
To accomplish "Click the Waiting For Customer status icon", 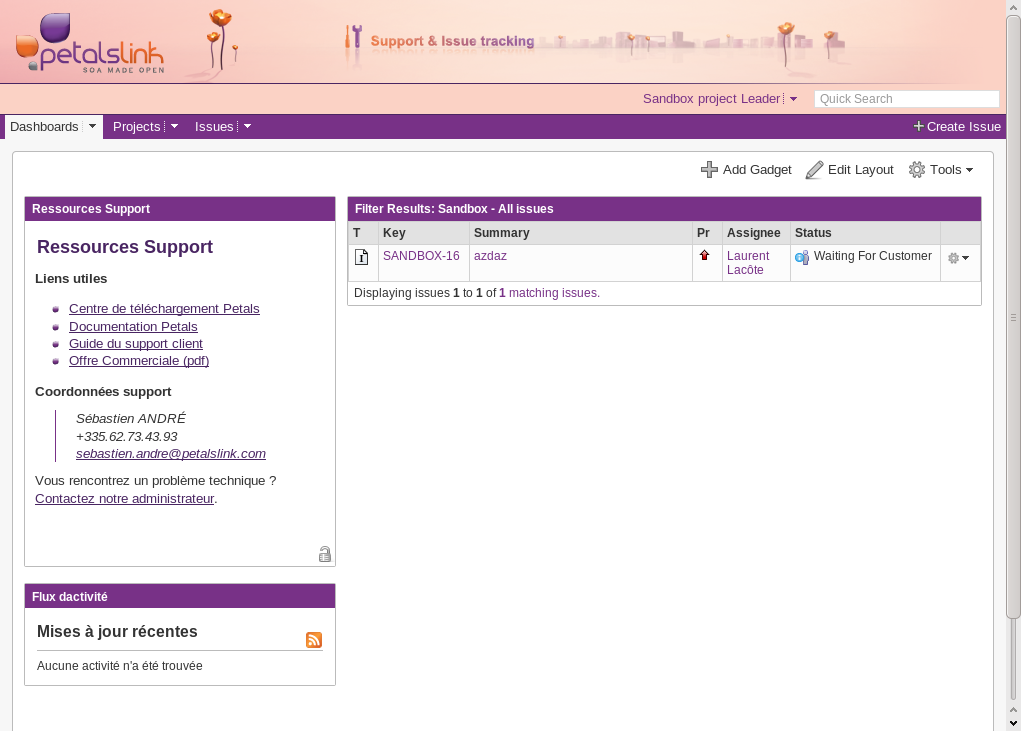I will pos(801,257).
